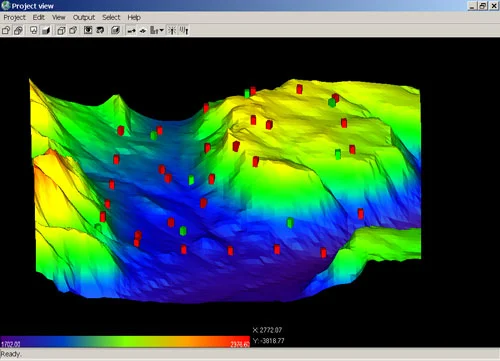Click the framed shaded cube icon, ninth from the left
This screenshot has width=500, height=361.
click(115, 31)
